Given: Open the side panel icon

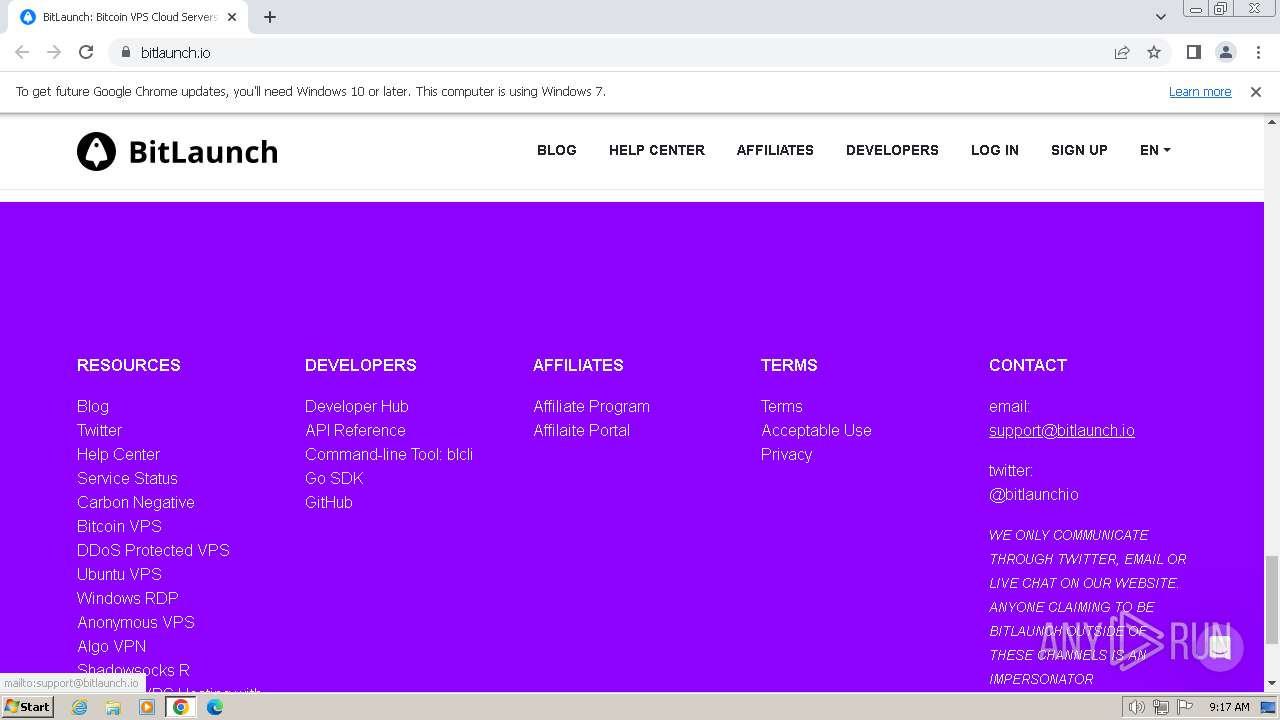Looking at the screenshot, I should pos(1193,52).
